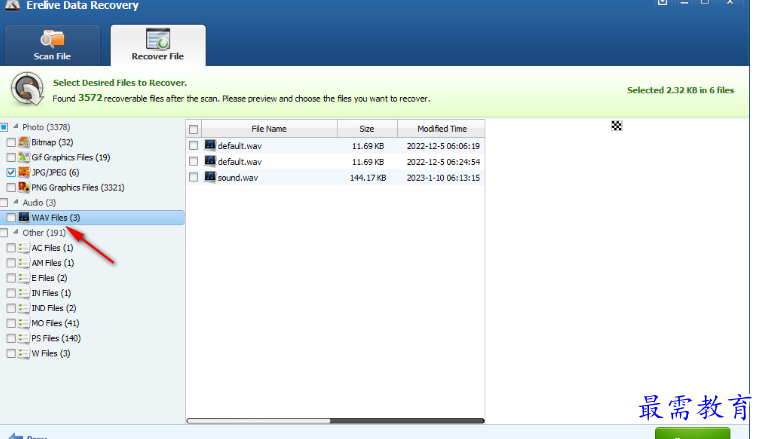760x439 pixels.
Task: Check the Bitmap (32) checkbox
Action: pos(11,142)
